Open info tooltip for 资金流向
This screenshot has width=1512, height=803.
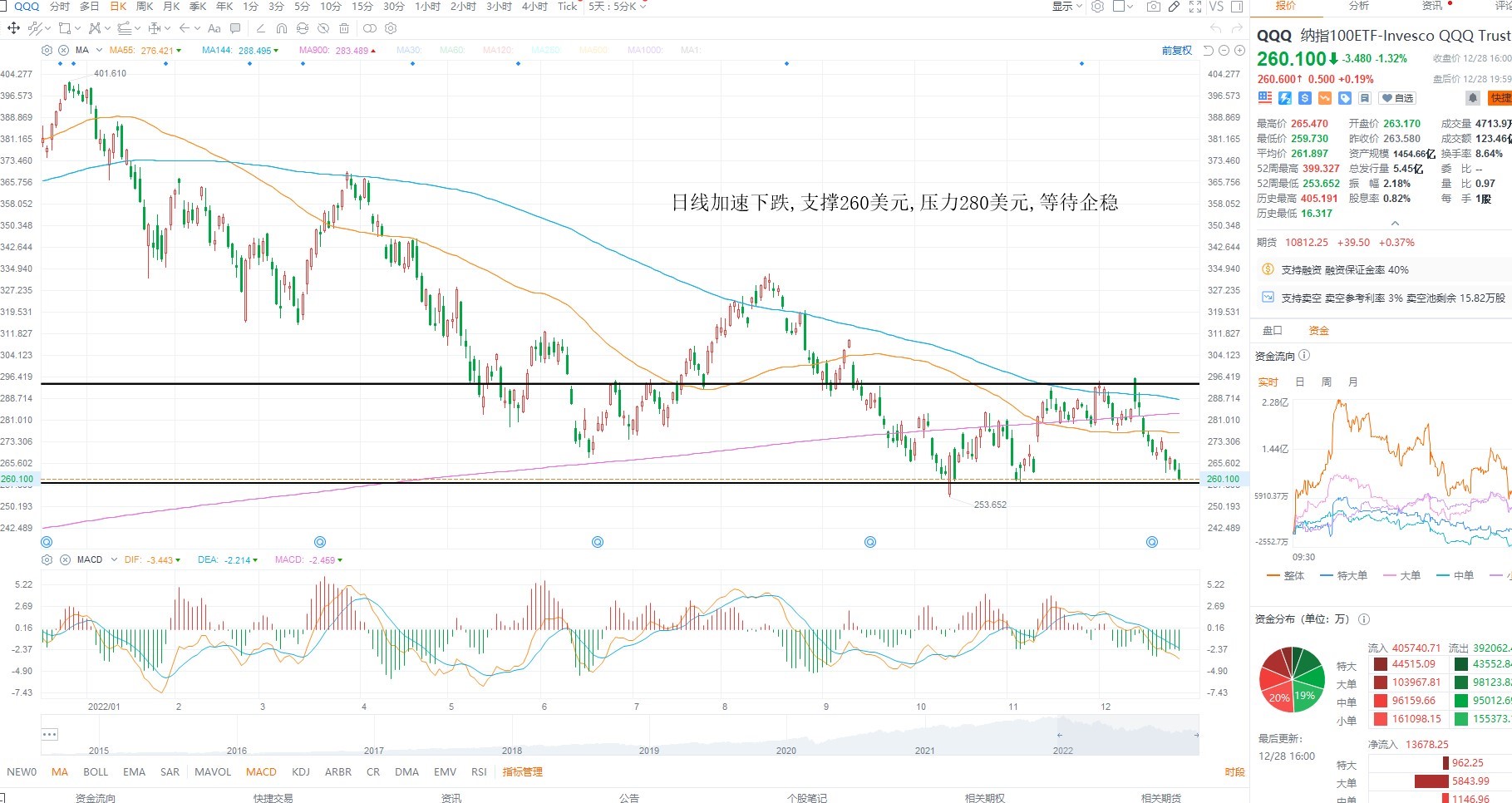point(1304,356)
